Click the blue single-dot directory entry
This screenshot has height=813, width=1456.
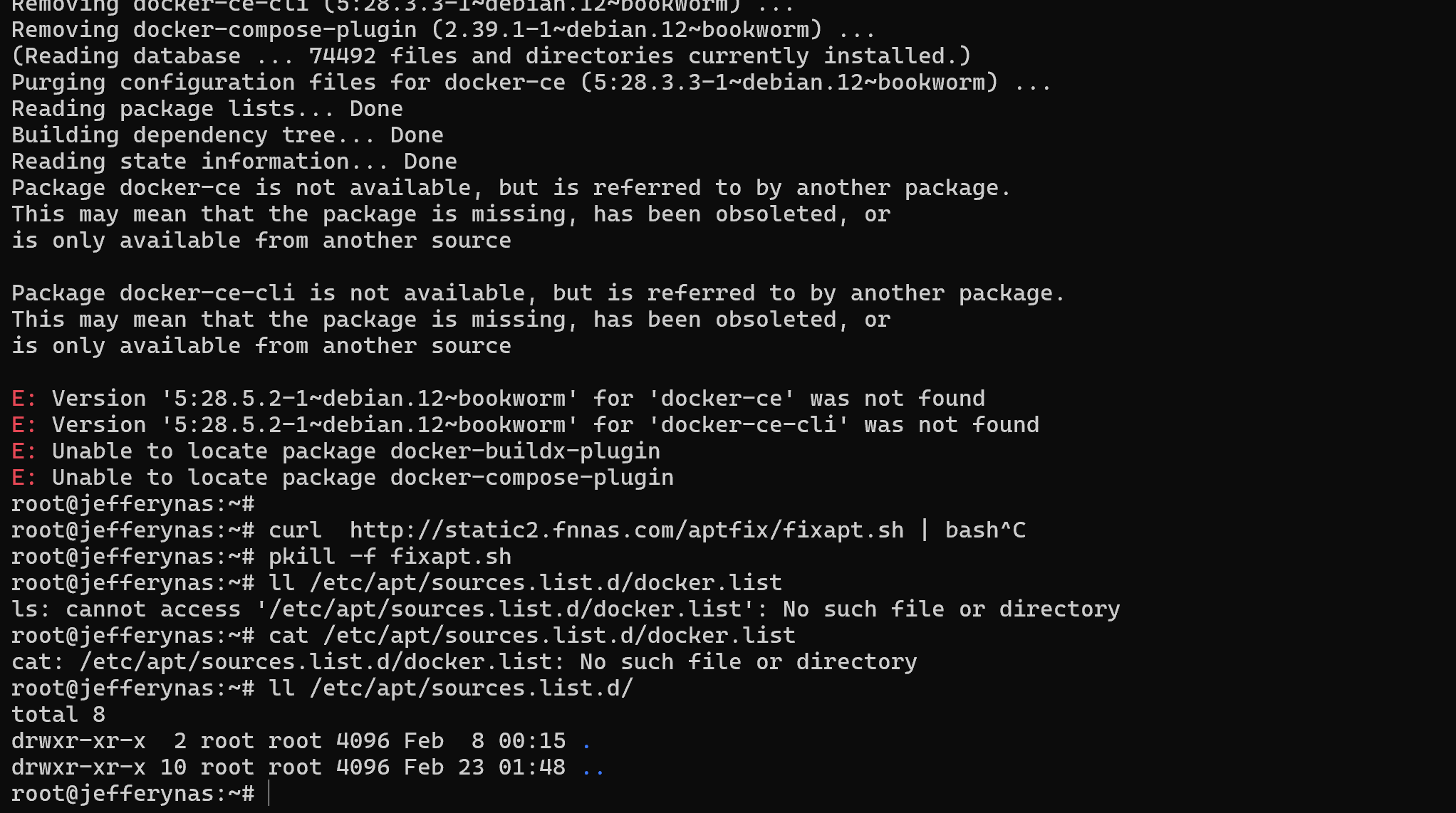(x=586, y=742)
